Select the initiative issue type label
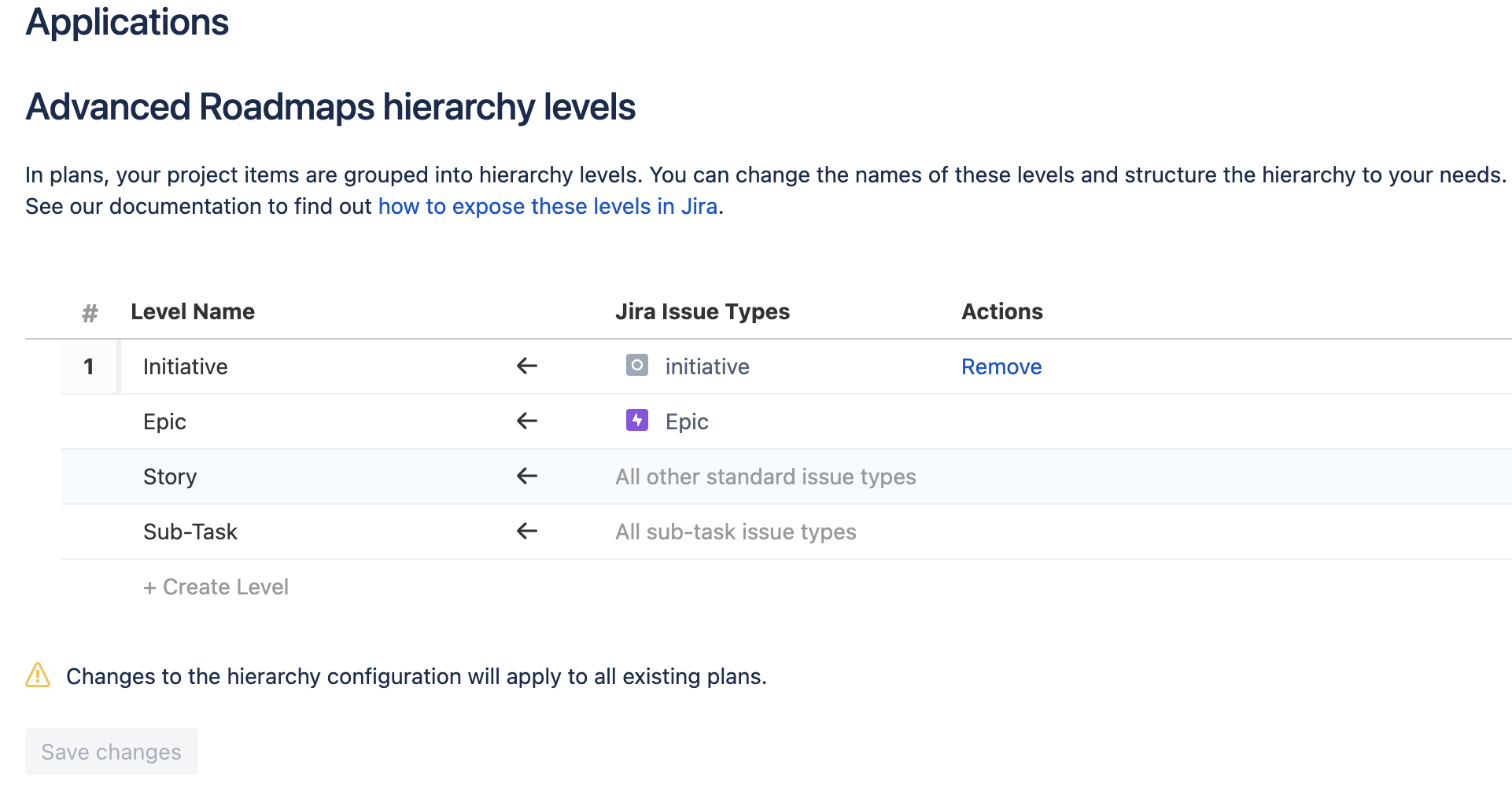This screenshot has width=1512, height=802. (707, 366)
